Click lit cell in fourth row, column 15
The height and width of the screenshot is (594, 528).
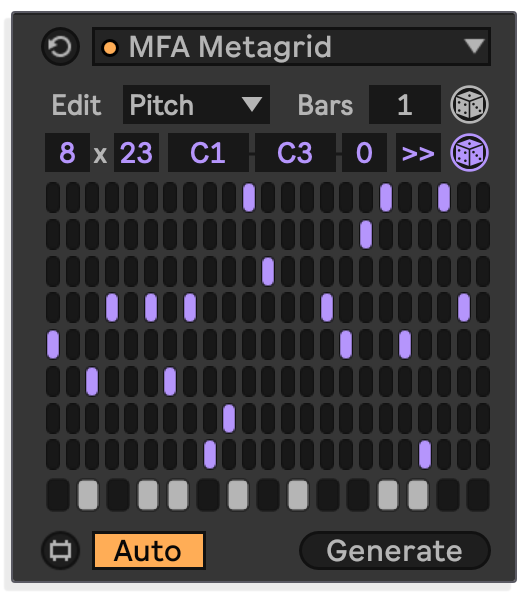327,308
